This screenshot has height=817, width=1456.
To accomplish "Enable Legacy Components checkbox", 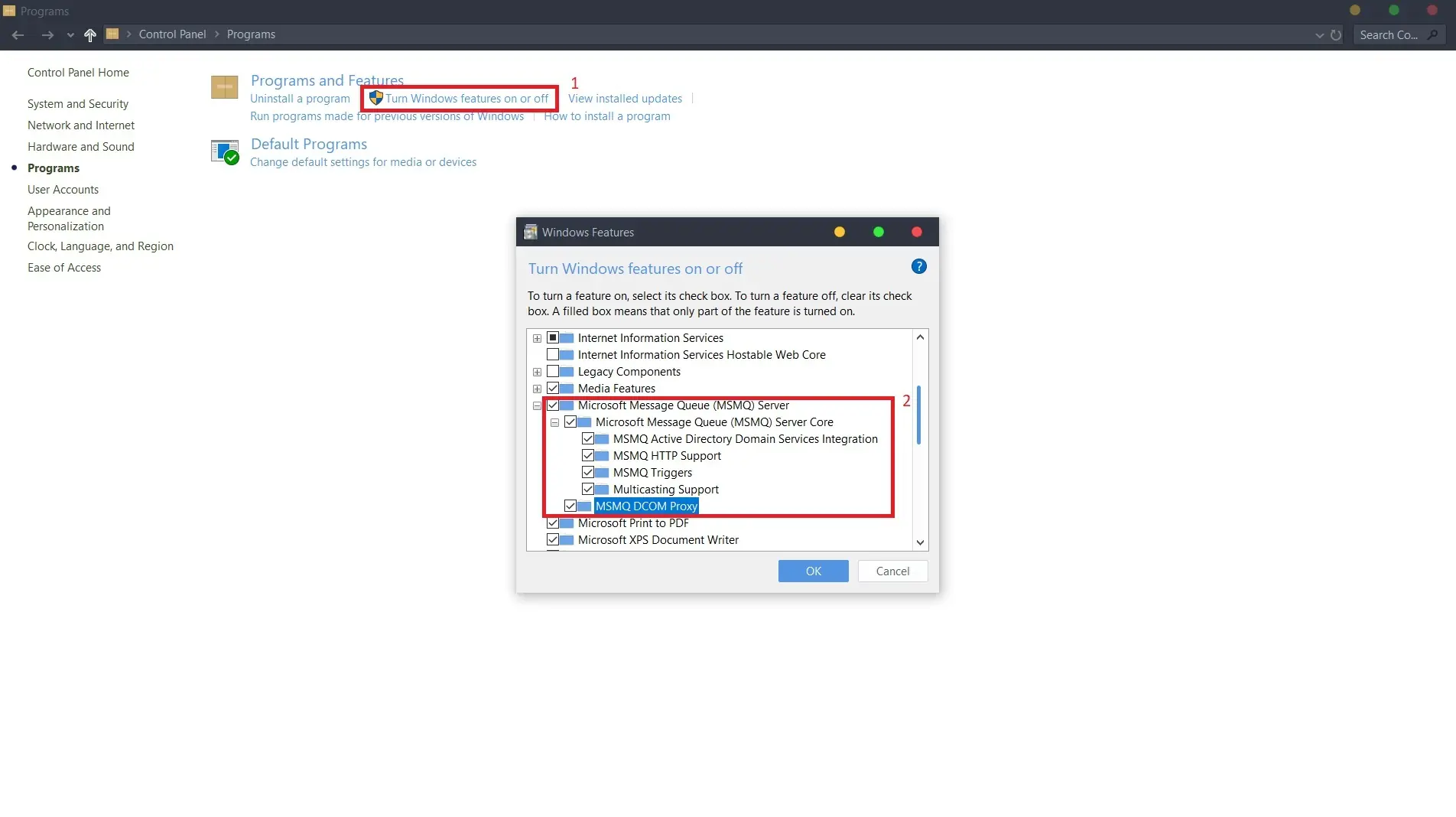I will tap(553, 371).
